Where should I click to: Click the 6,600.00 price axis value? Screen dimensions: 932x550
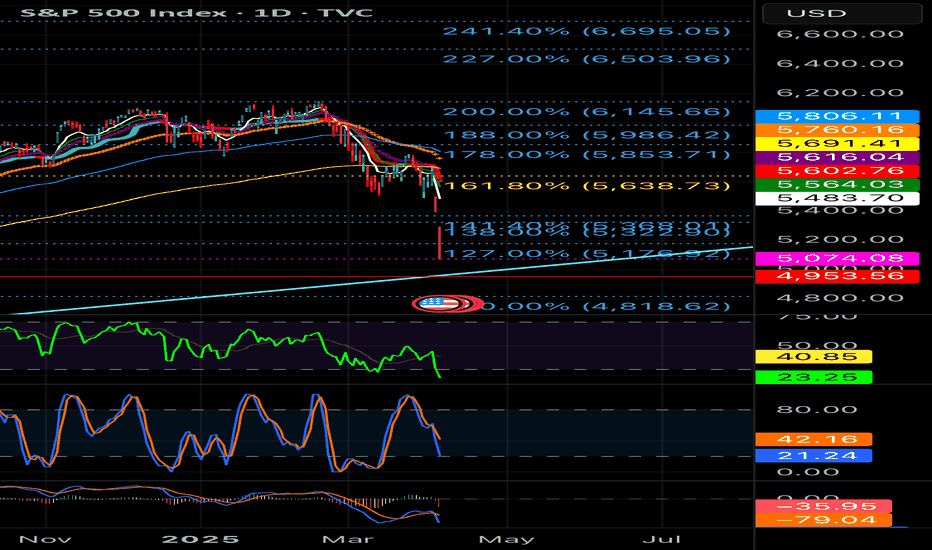coord(840,34)
